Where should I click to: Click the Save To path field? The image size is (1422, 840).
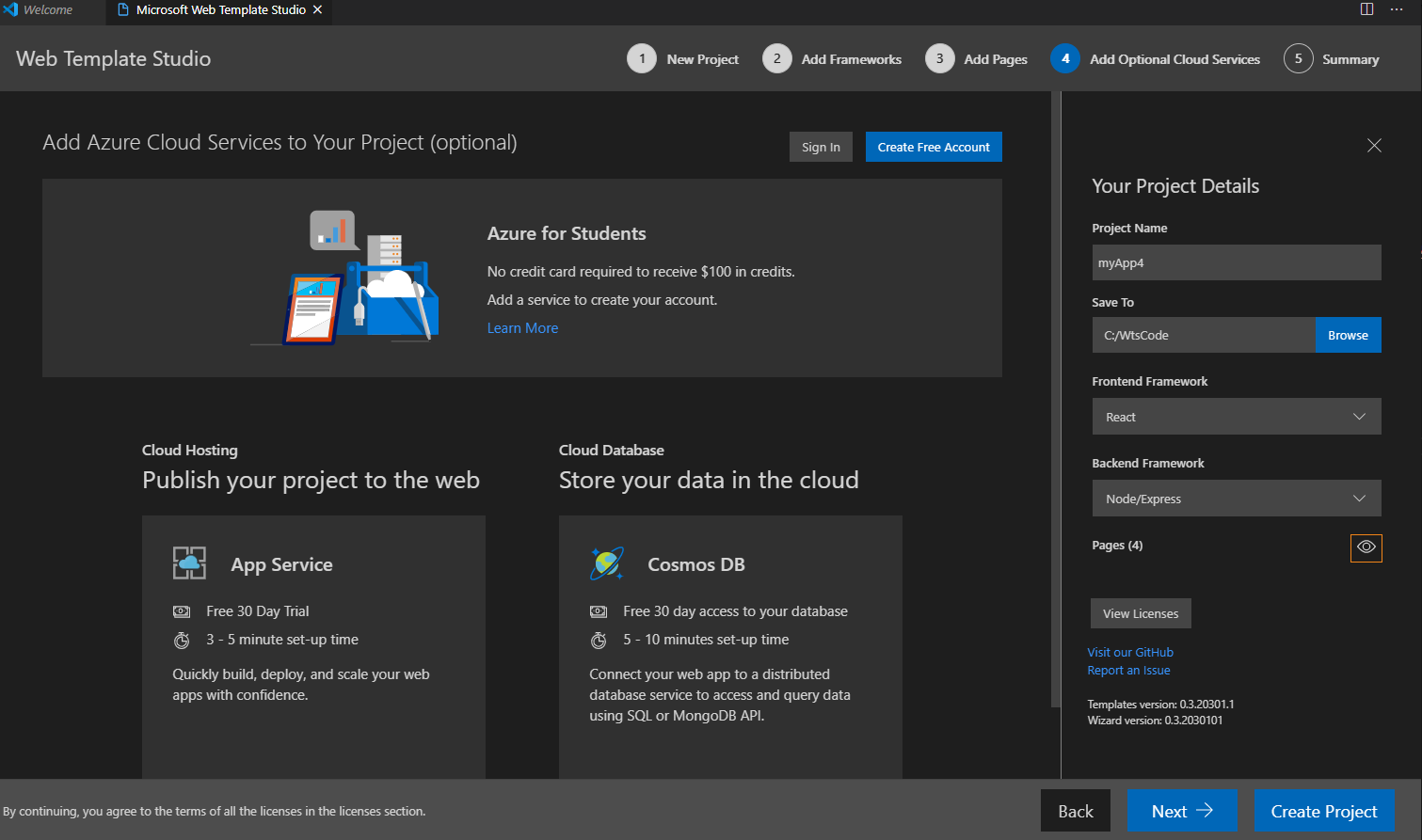click(1204, 335)
